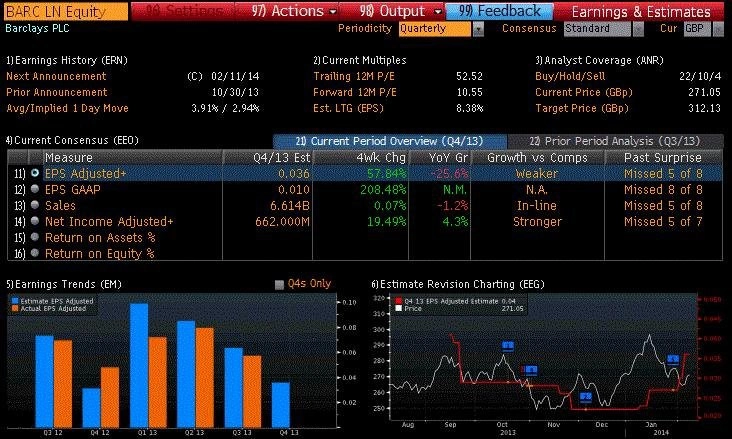The height and width of the screenshot is (439, 732).
Task: Open the Currency dropdown arrow
Action: pos(718,29)
